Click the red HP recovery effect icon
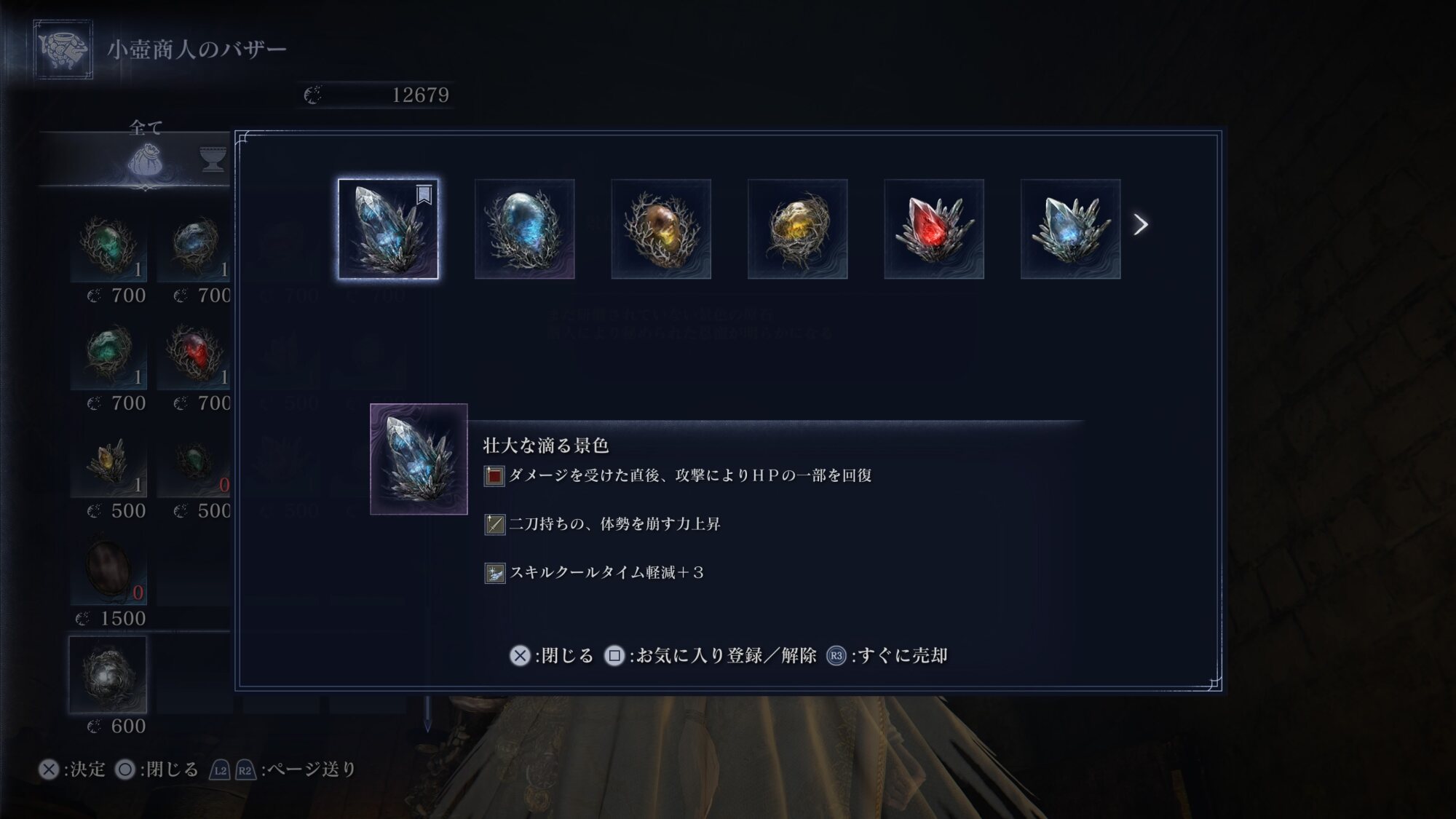Viewport: 1456px width, 819px height. pyautogui.click(x=494, y=476)
